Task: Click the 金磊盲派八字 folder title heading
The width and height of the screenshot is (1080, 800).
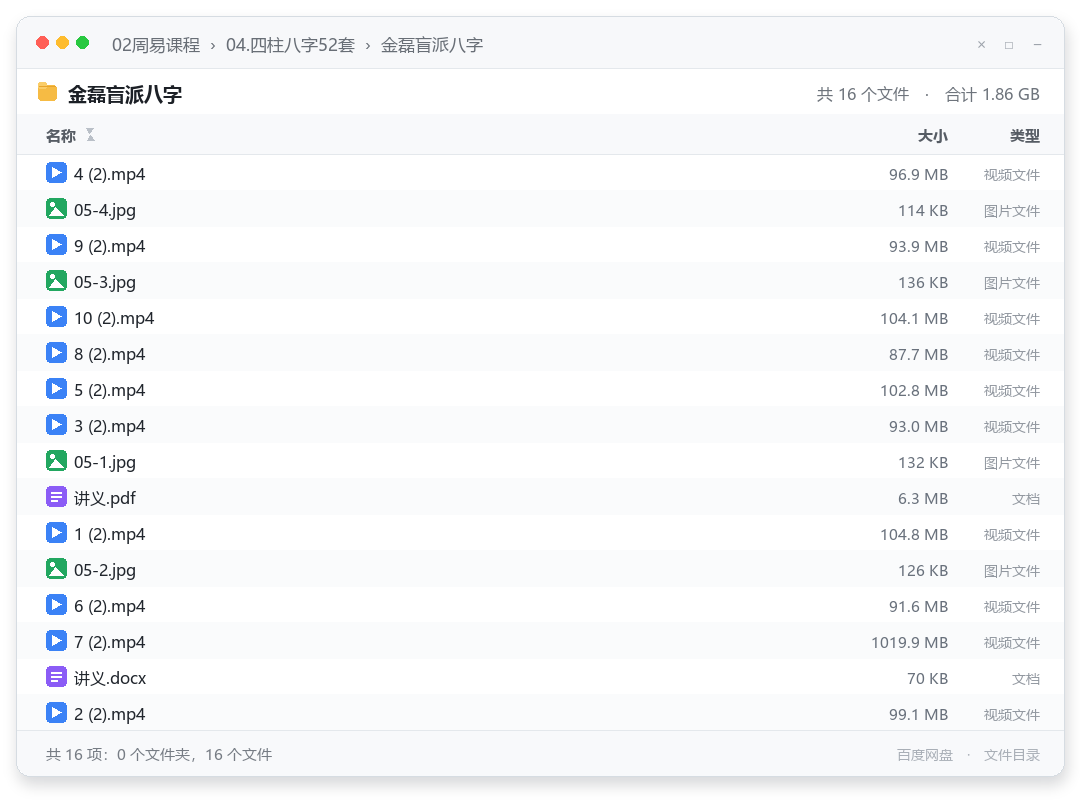Action: (x=125, y=94)
